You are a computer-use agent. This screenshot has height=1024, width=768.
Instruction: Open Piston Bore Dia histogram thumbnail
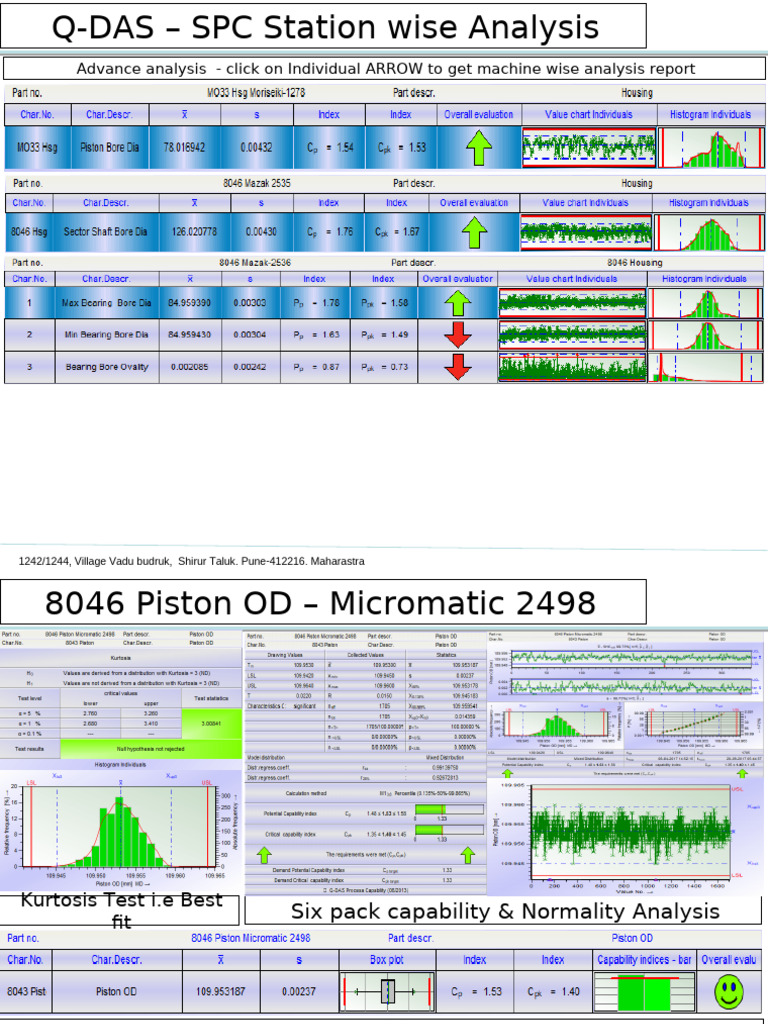click(x=711, y=148)
